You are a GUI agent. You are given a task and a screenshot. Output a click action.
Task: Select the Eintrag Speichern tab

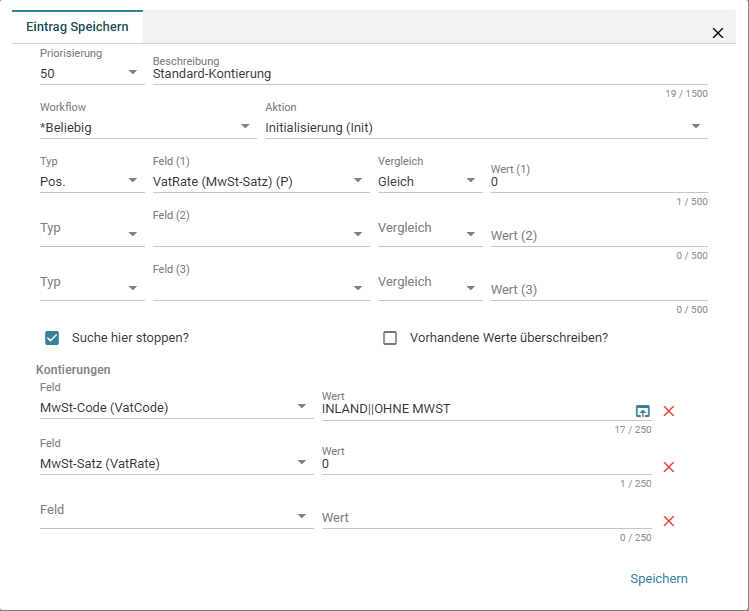(77, 27)
